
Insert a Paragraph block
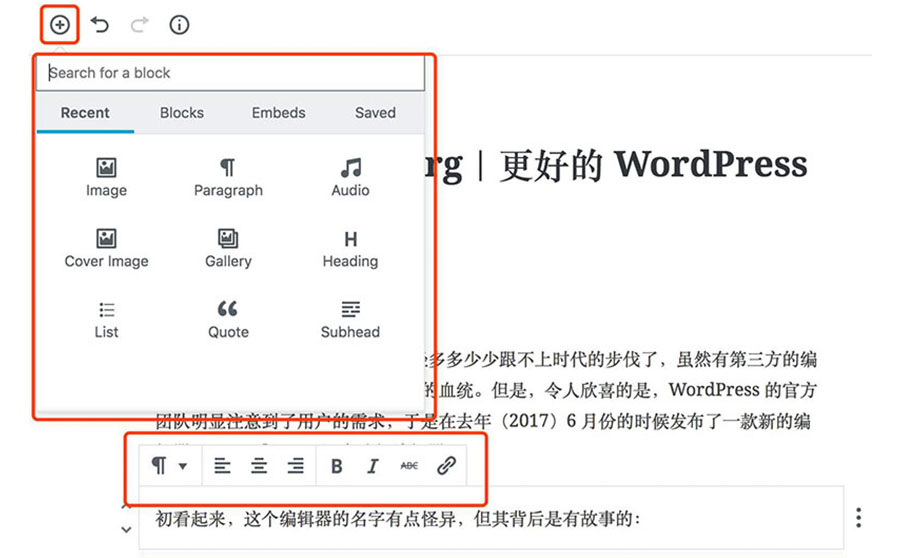(x=228, y=177)
